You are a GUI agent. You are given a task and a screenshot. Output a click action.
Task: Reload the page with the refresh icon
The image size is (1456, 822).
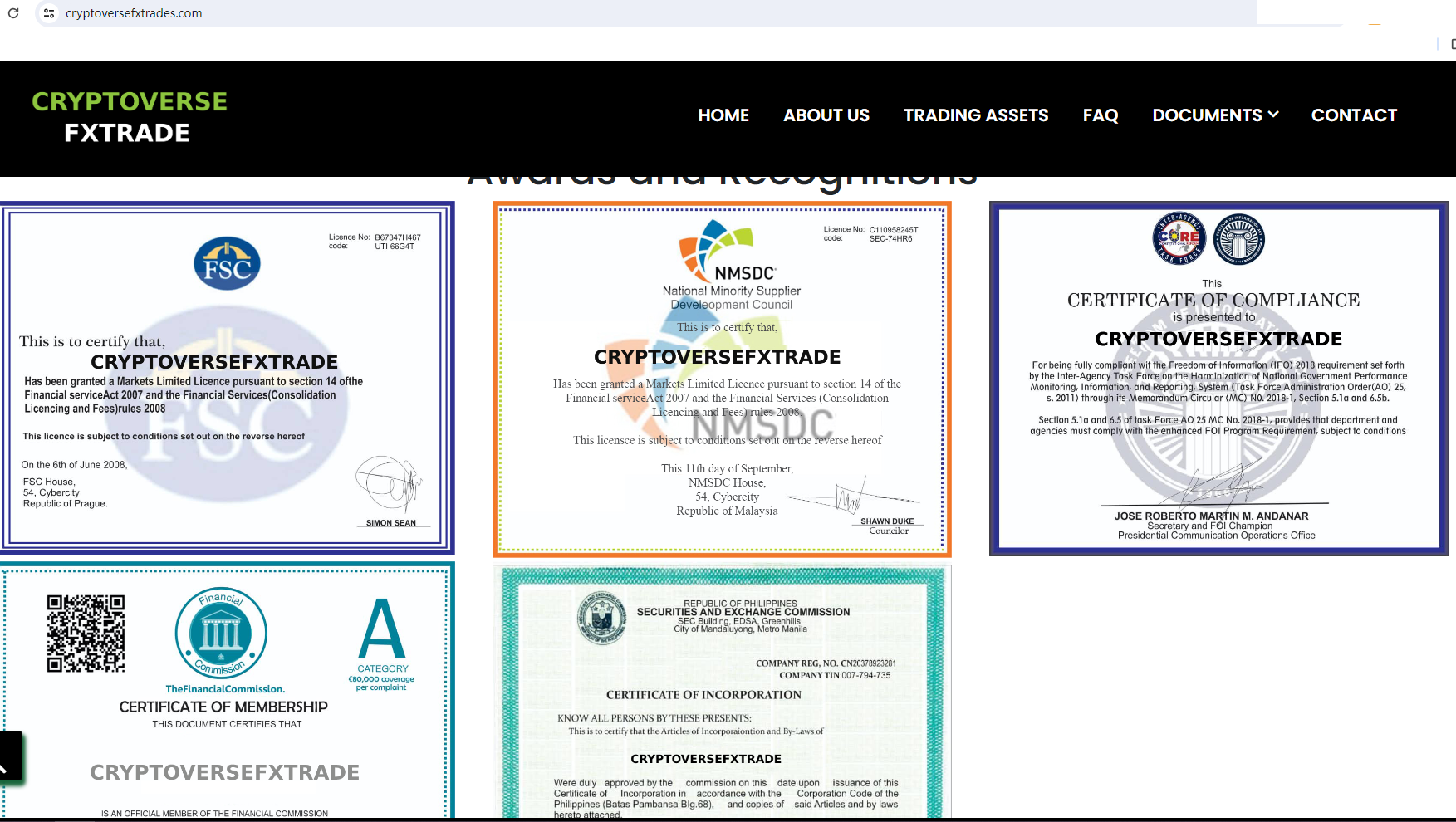(x=13, y=13)
